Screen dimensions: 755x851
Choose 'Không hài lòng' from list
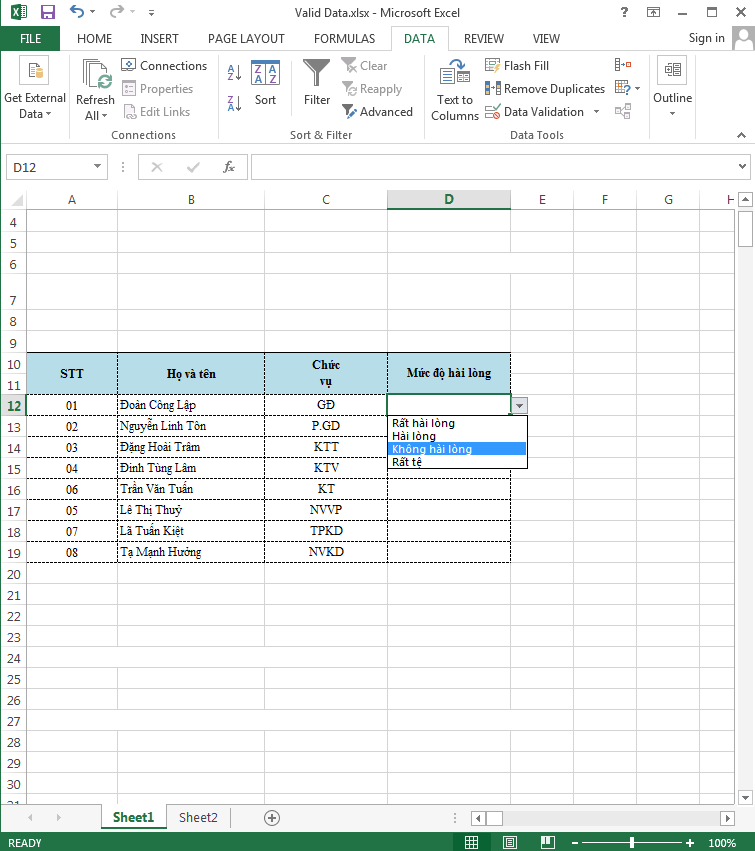(x=456, y=449)
